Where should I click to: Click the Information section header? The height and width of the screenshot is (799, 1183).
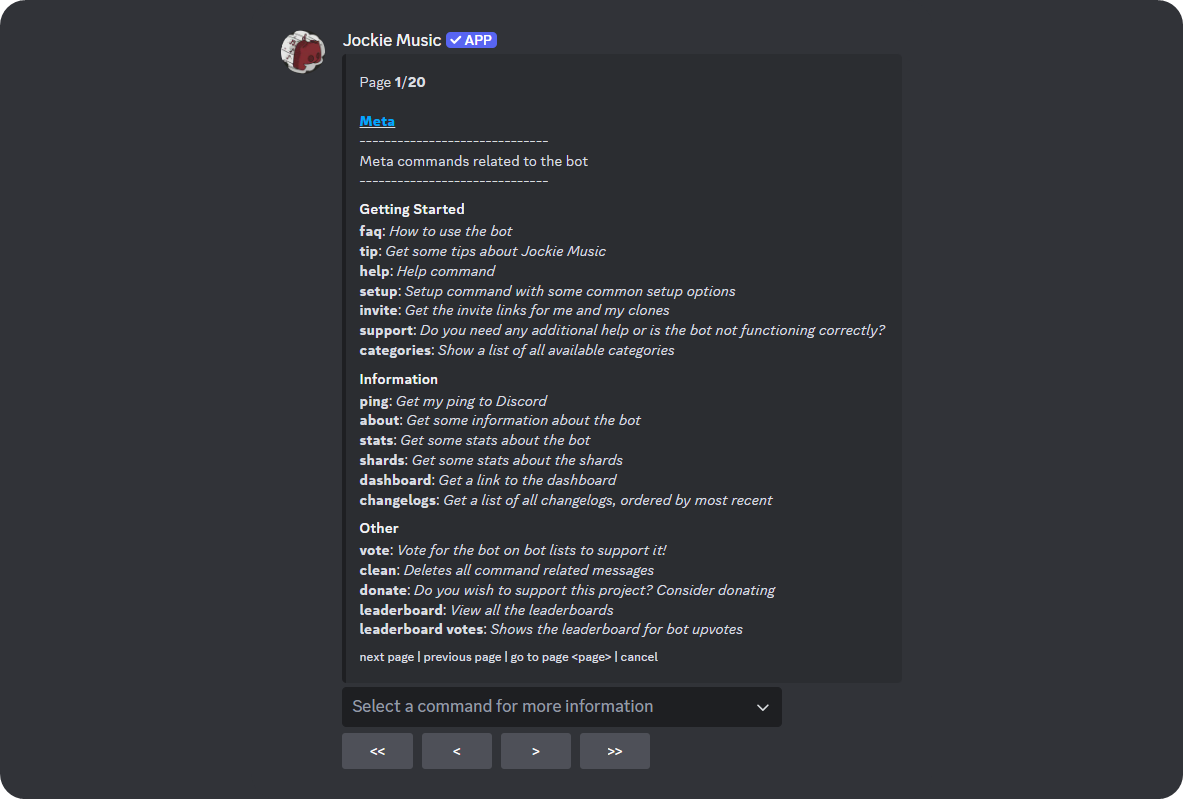pos(398,379)
